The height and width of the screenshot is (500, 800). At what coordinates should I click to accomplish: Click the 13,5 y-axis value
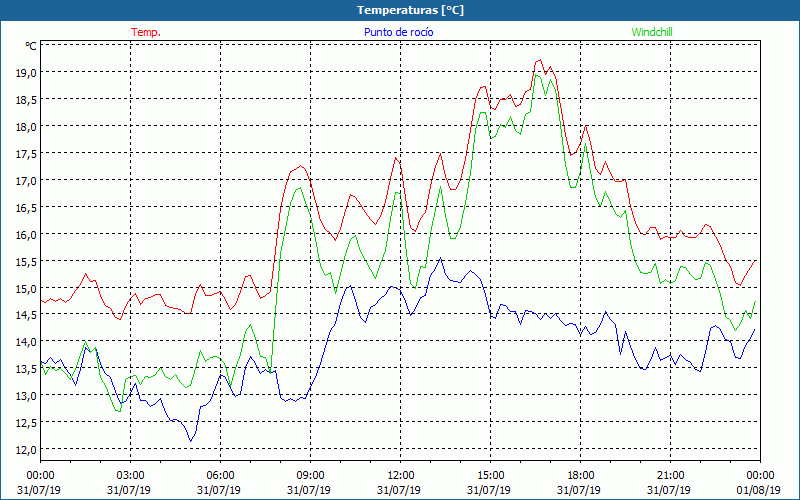[26, 369]
